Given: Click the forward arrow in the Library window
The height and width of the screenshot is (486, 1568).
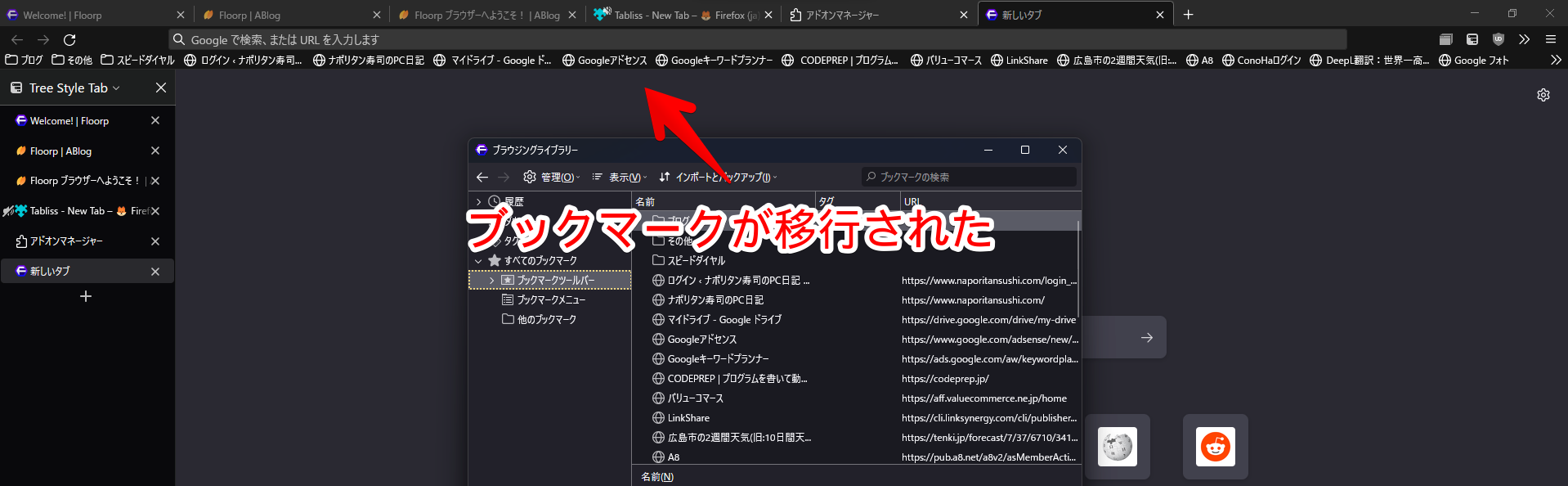Looking at the screenshot, I should pos(504,177).
